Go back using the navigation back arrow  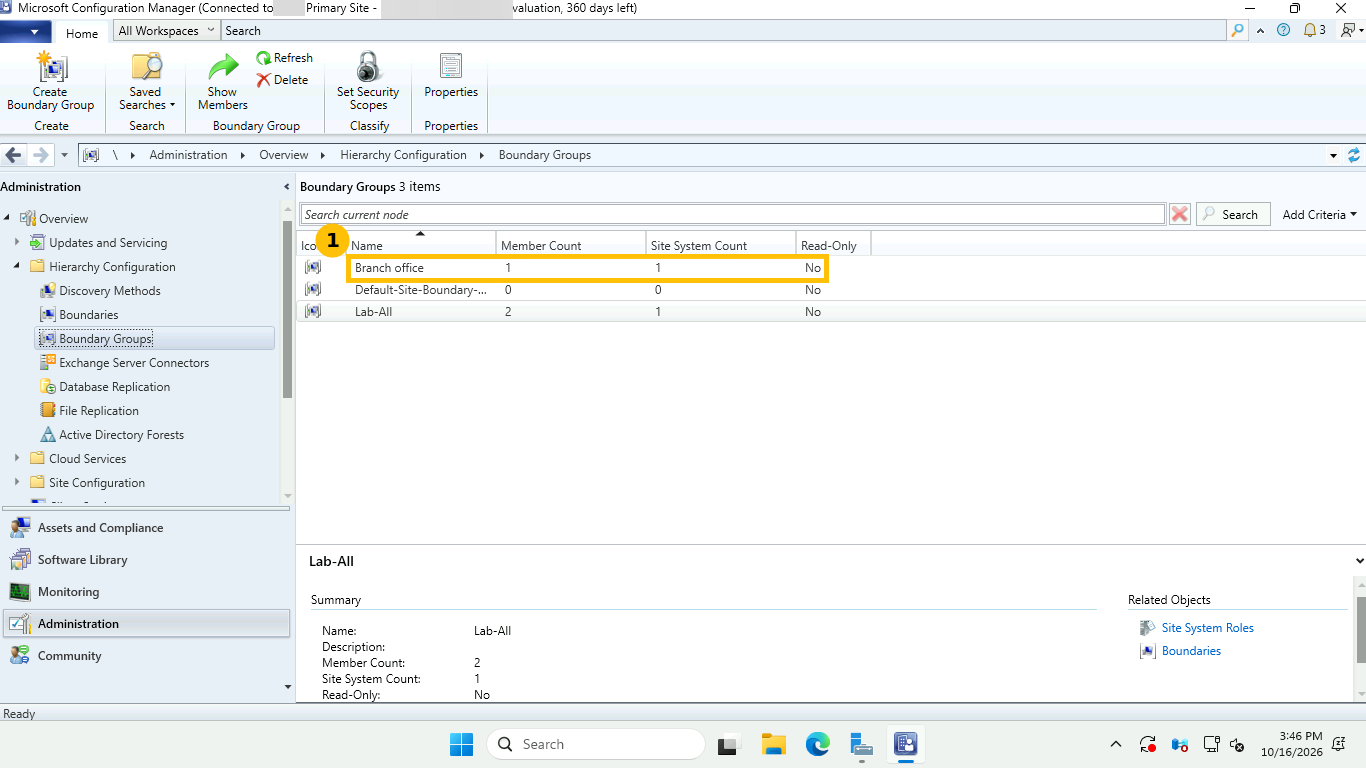pos(14,155)
